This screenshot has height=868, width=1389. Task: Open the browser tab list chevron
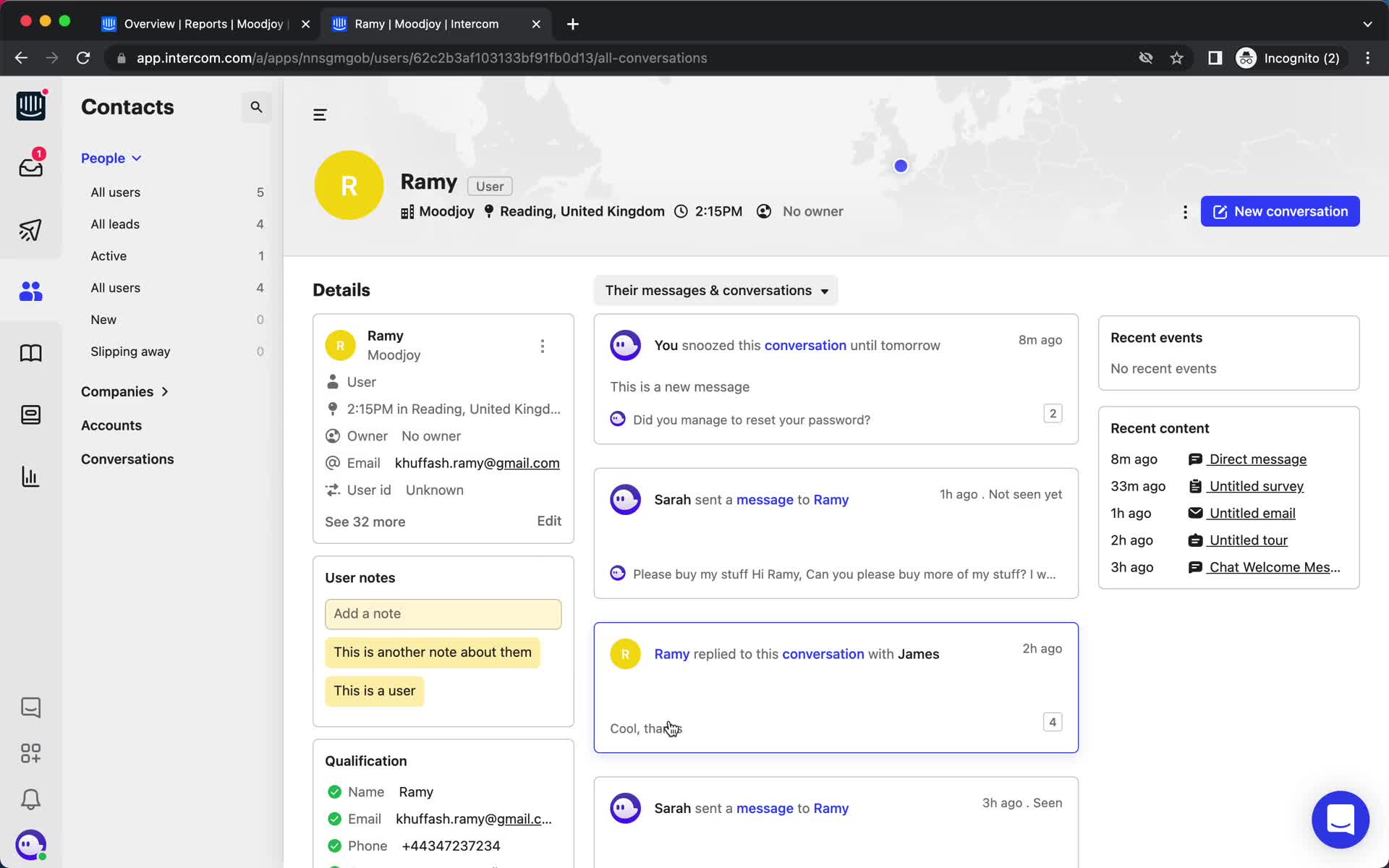click(x=1367, y=24)
